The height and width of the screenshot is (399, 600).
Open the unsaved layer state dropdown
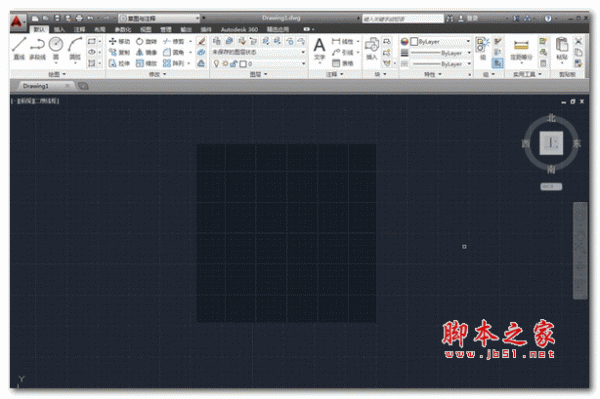pos(259,52)
